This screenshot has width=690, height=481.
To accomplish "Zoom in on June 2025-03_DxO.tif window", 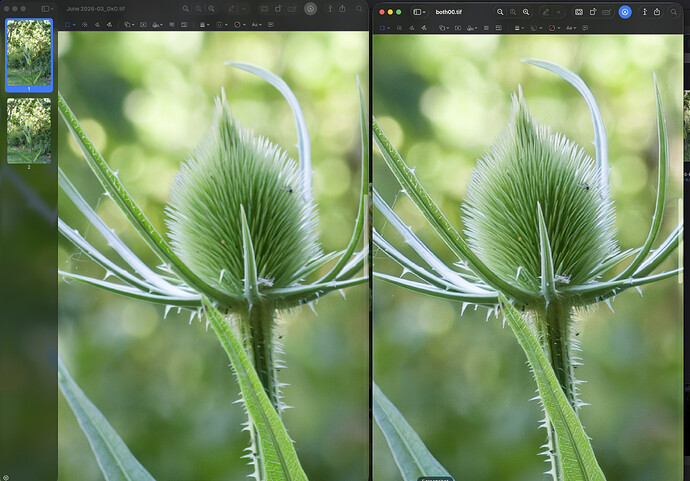I will 211,9.
